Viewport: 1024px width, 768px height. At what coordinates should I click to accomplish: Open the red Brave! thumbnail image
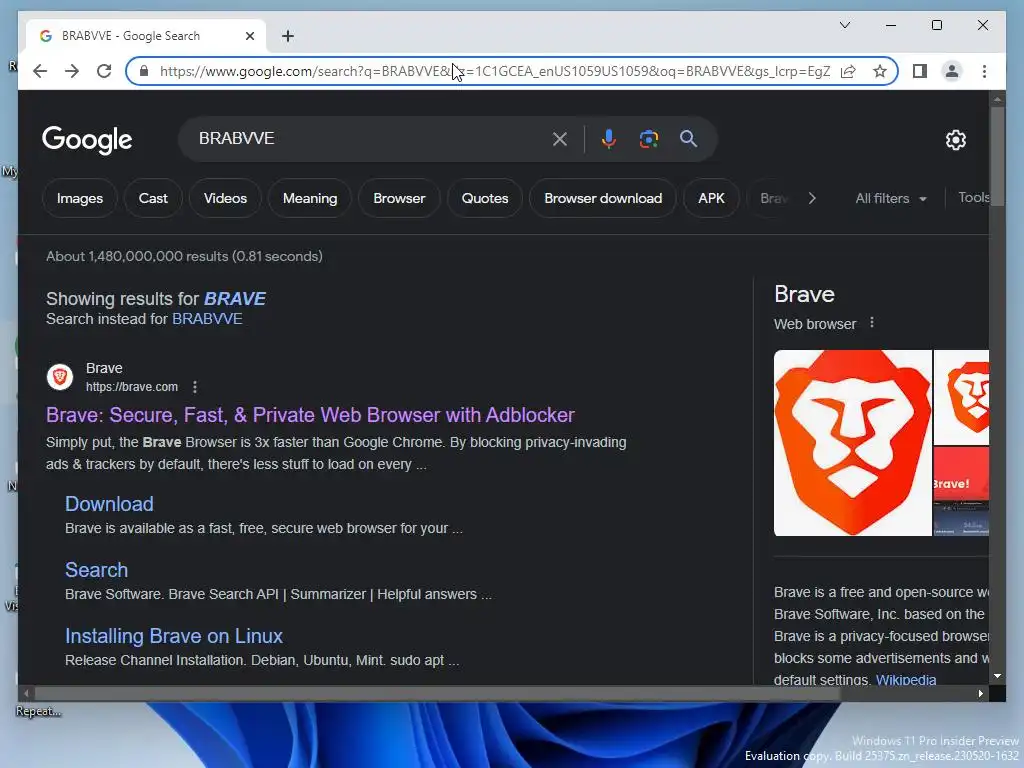tap(961, 474)
